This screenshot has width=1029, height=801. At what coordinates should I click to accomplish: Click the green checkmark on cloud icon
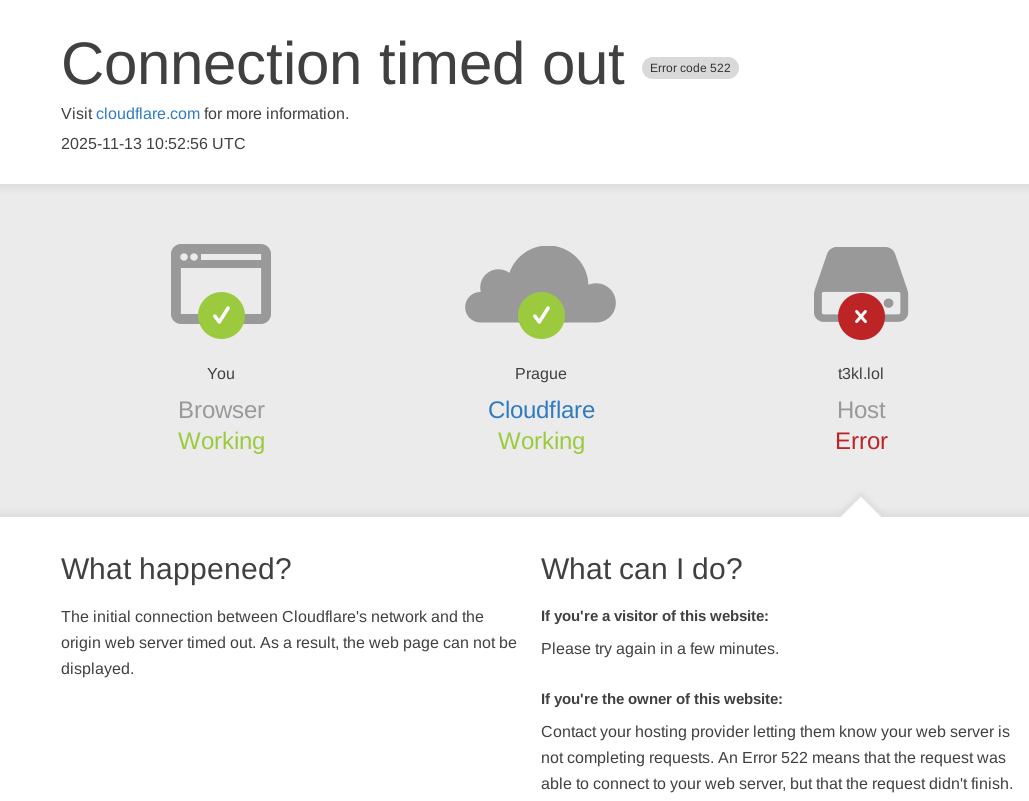[541, 315]
